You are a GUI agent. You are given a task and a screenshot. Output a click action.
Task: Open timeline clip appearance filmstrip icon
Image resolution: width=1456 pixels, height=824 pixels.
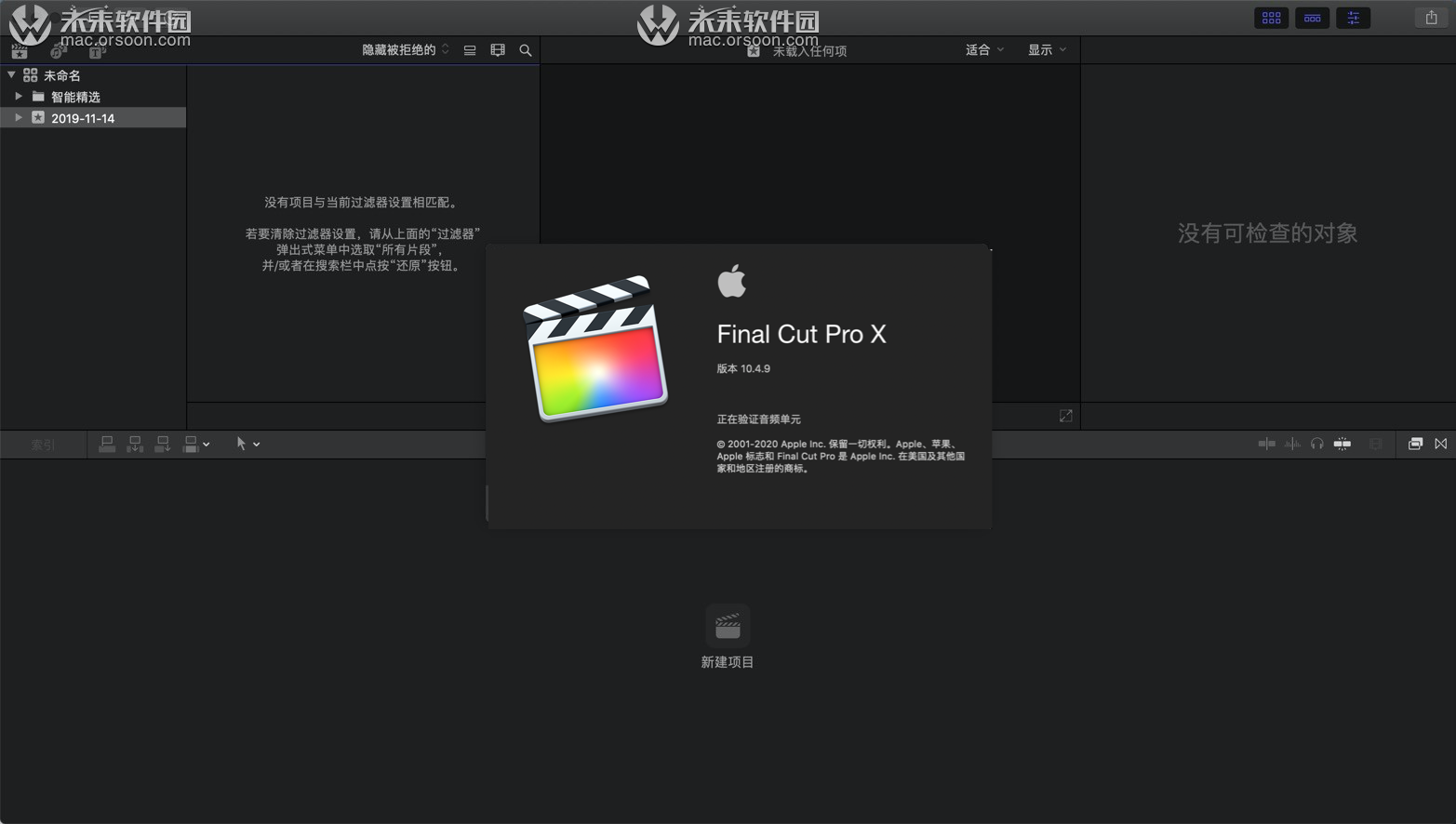pyautogui.click(x=1376, y=444)
